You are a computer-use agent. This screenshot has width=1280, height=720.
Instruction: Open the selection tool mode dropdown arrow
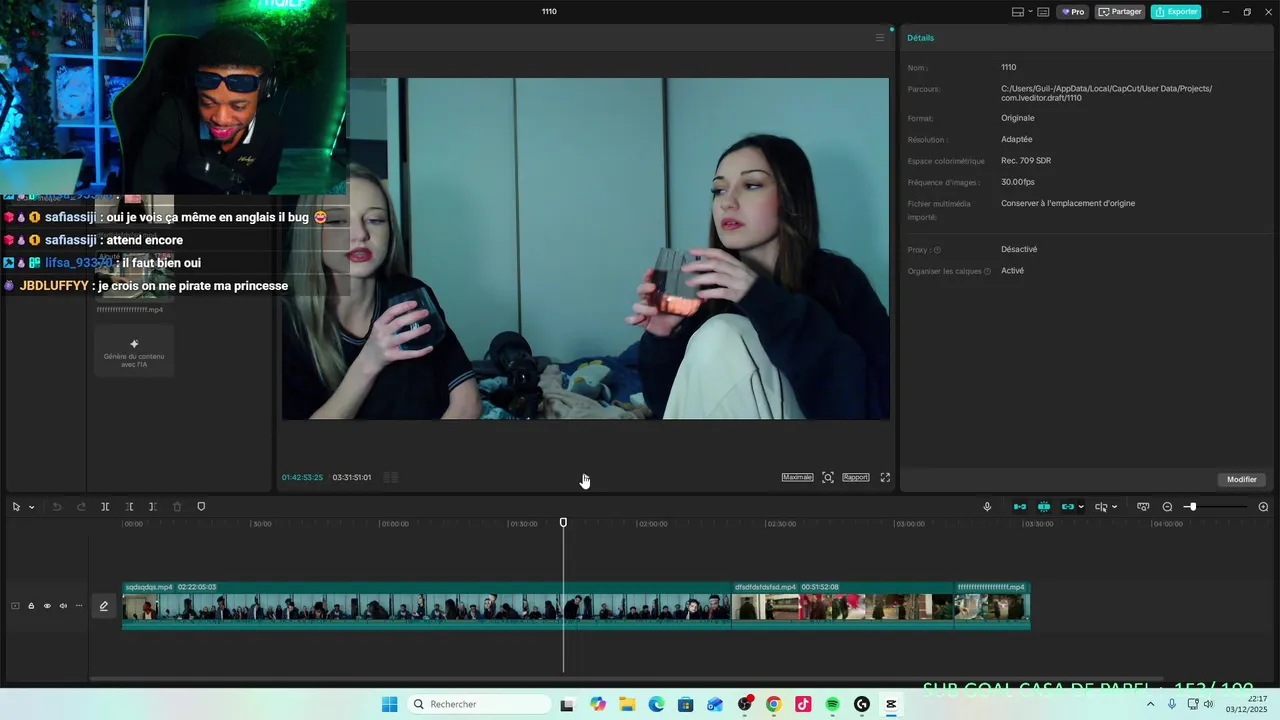coord(31,507)
